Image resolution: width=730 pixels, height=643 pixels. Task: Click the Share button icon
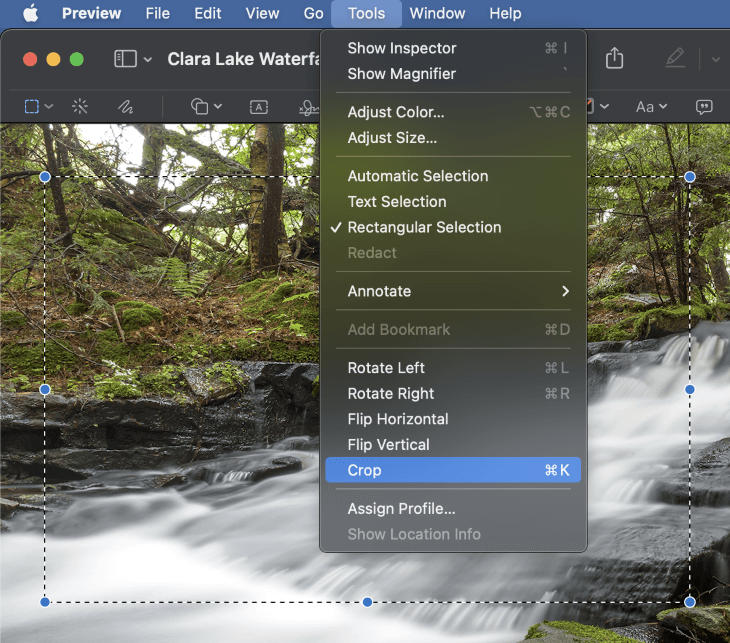point(614,58)
